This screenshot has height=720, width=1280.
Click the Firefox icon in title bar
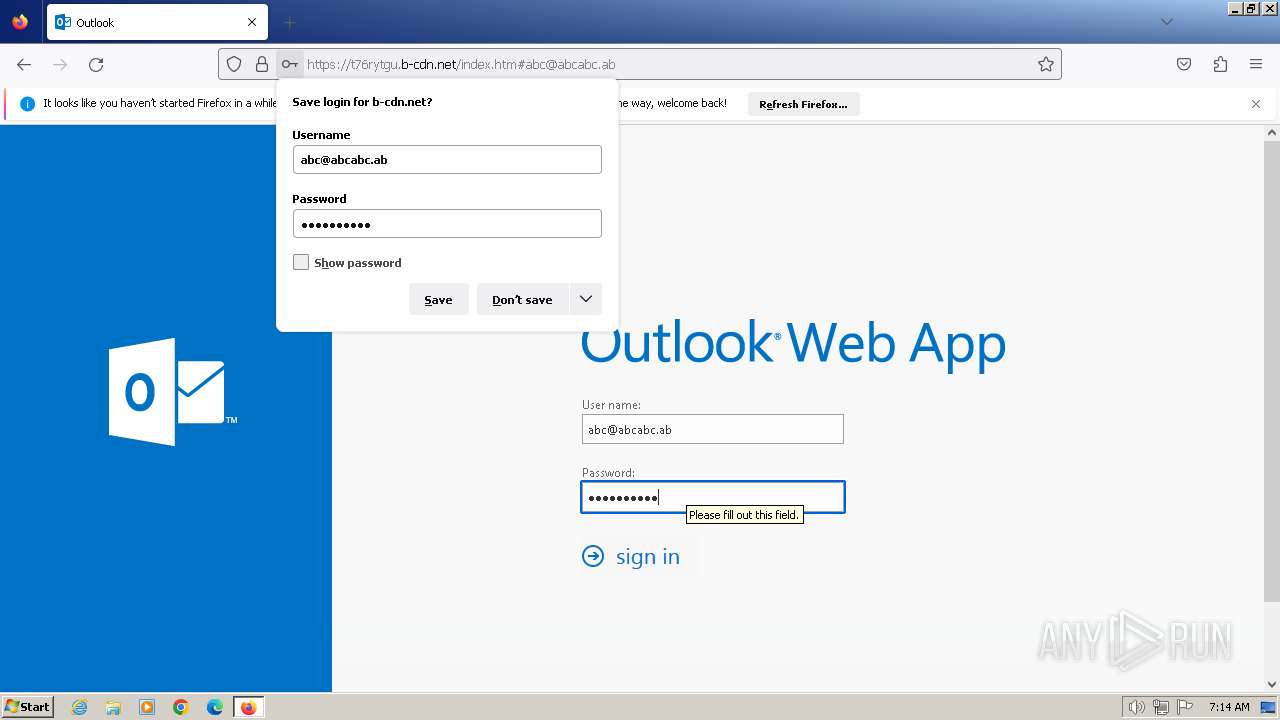pyautogui.click(x=20, y=22)
